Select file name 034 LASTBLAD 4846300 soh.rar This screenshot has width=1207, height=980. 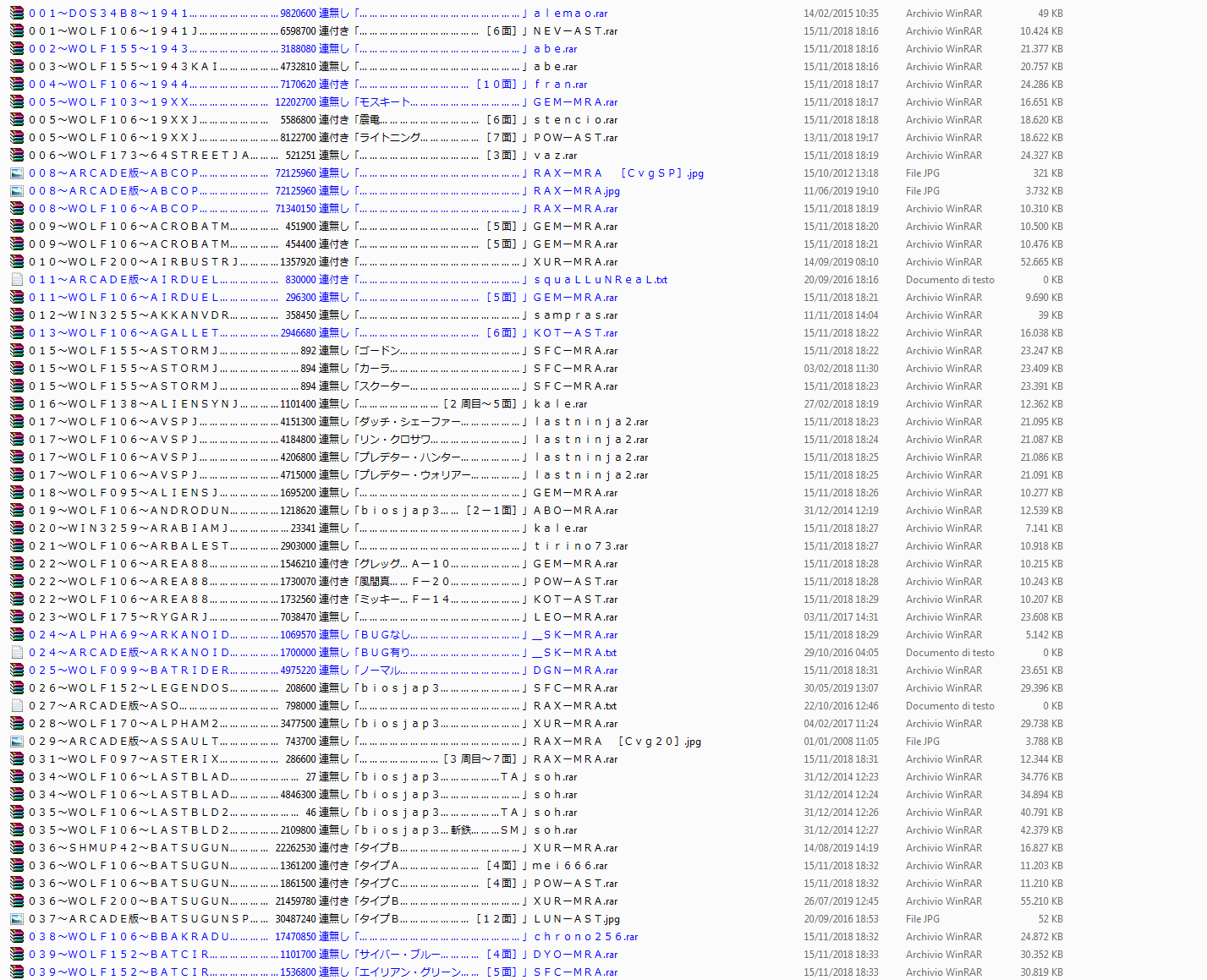pyautogui.click(x=303, y=795)
